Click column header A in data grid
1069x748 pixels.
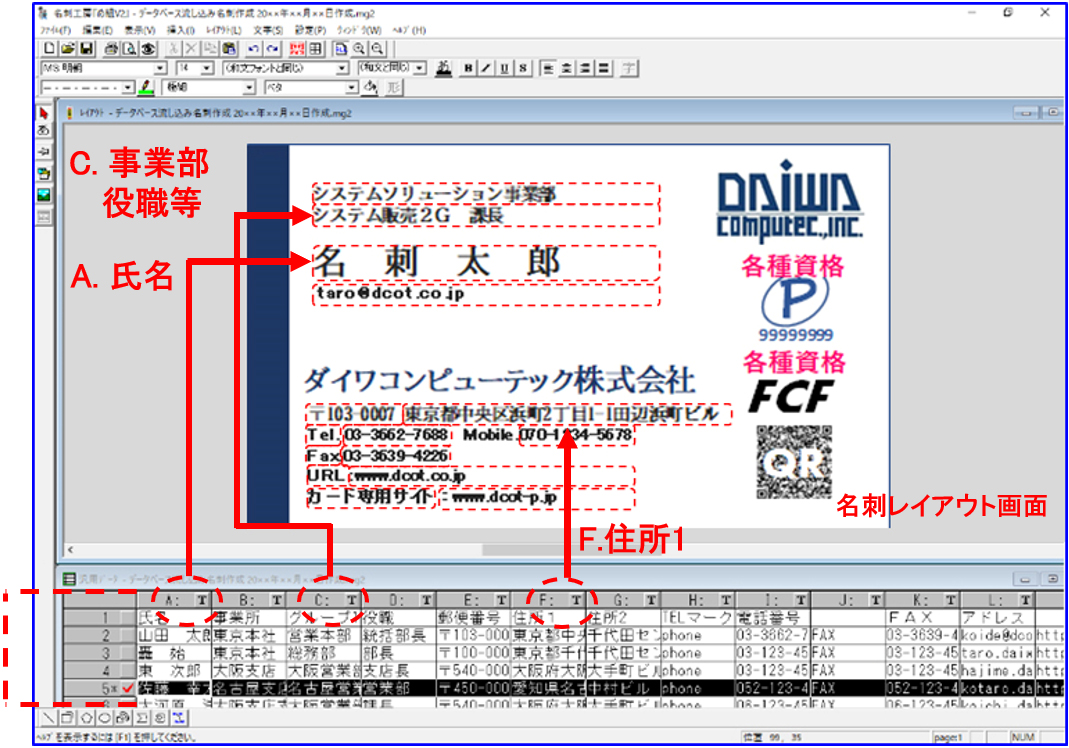(171, 600)
